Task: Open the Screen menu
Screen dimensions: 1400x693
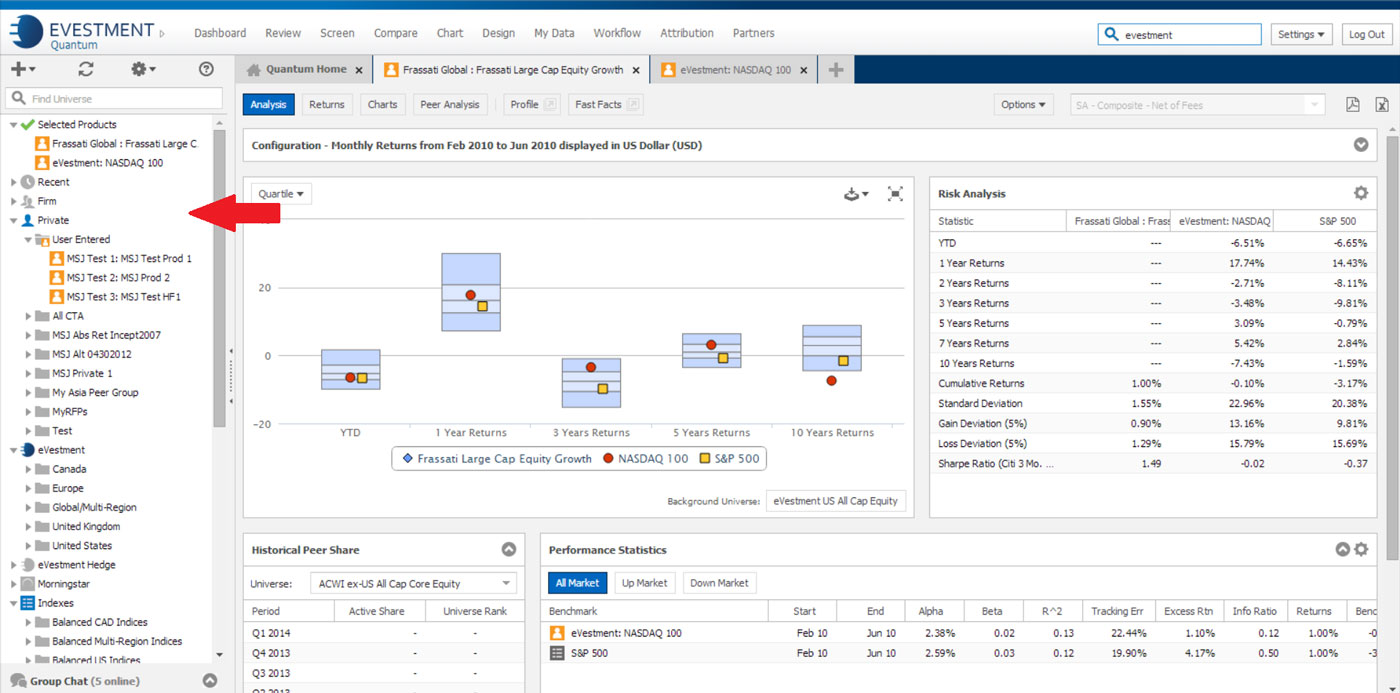Action: (x=337, y=33)
